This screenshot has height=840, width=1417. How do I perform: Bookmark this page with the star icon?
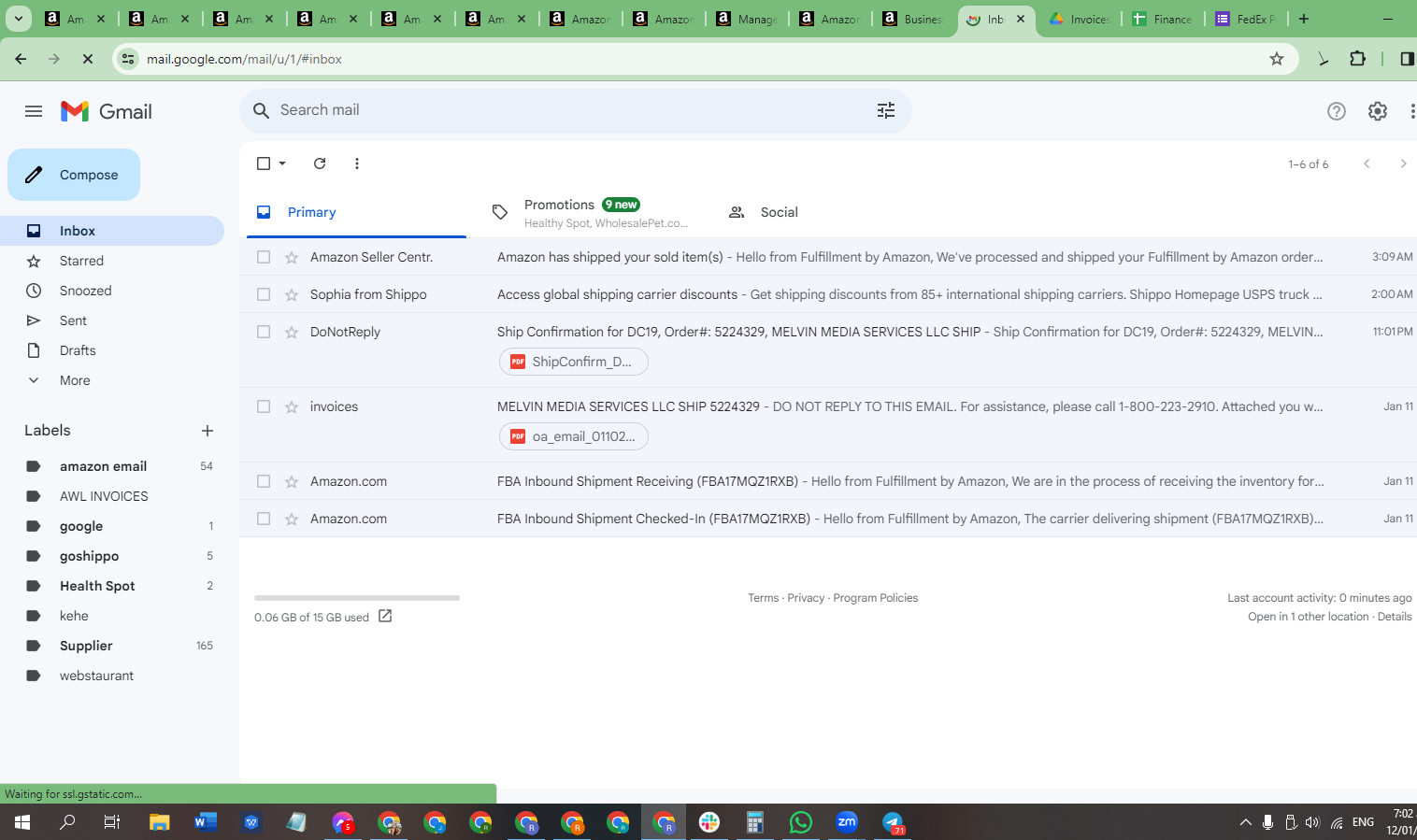click(1277, 59)
